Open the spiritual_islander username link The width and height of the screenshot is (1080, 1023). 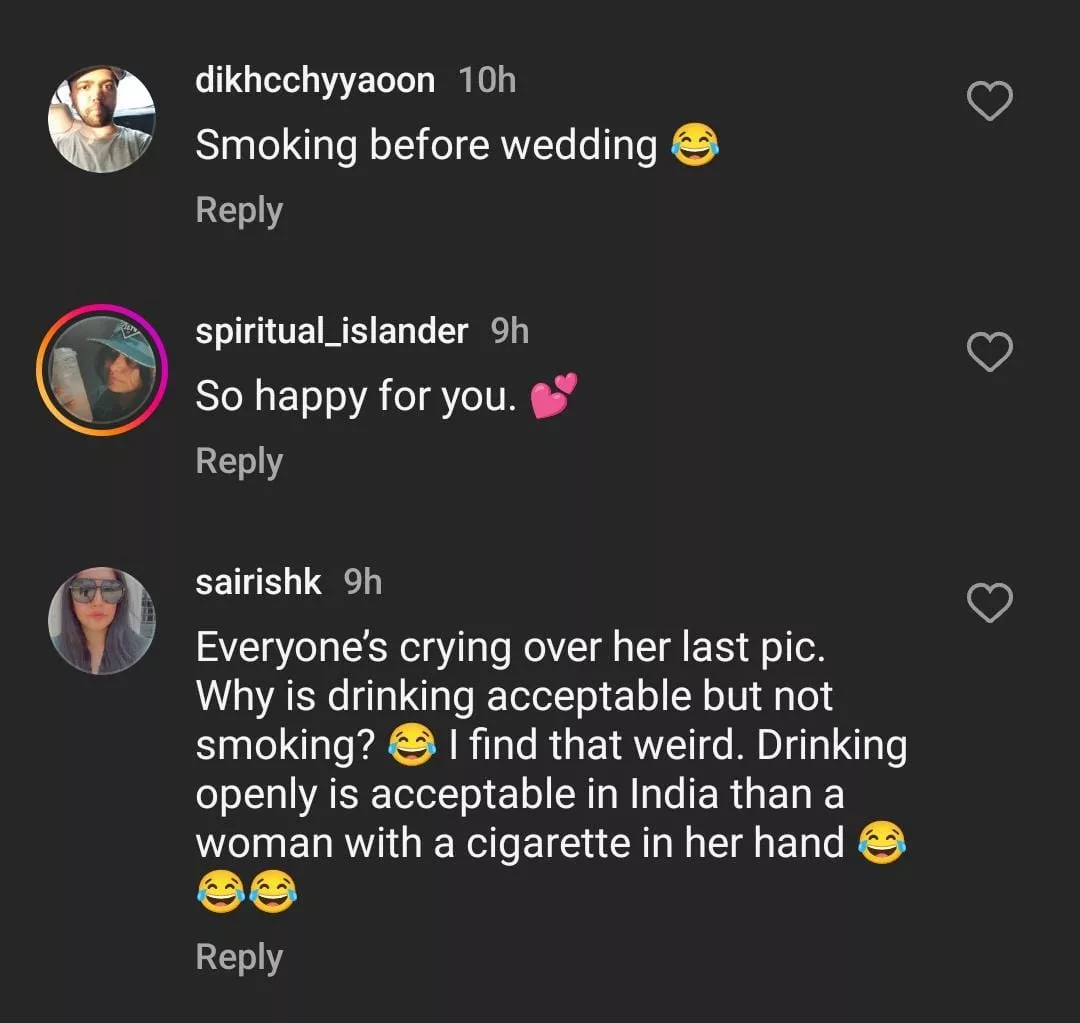pyautogui.click(x=331, y=331)
